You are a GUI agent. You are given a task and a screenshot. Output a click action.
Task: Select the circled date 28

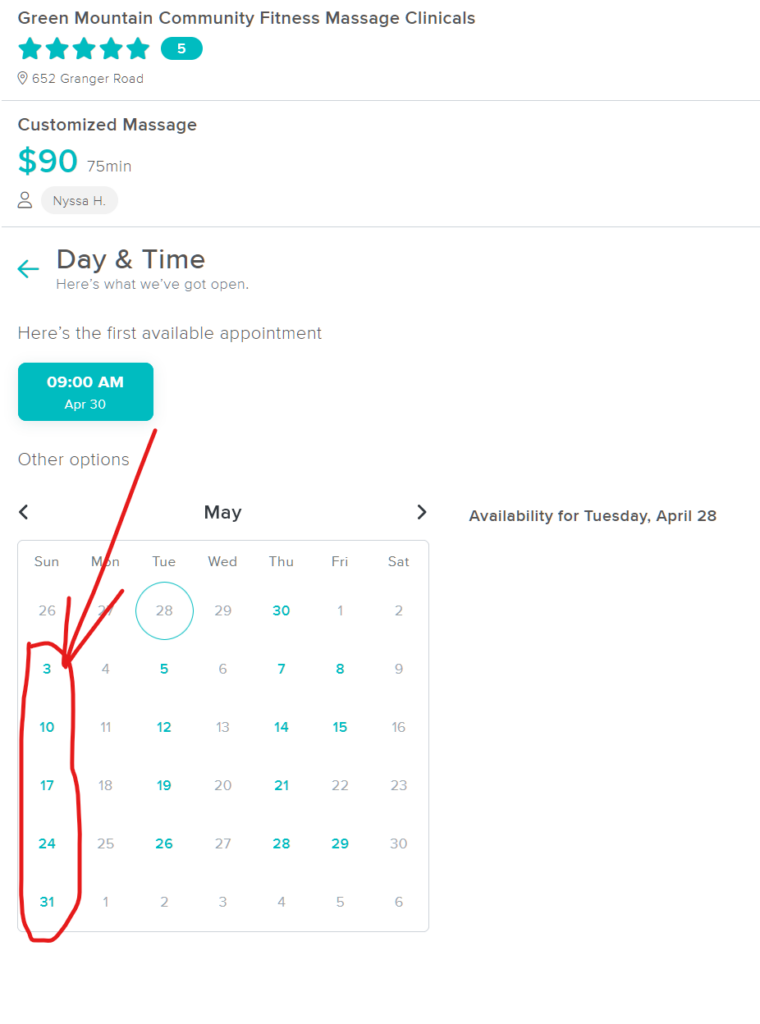pos(164,610)
